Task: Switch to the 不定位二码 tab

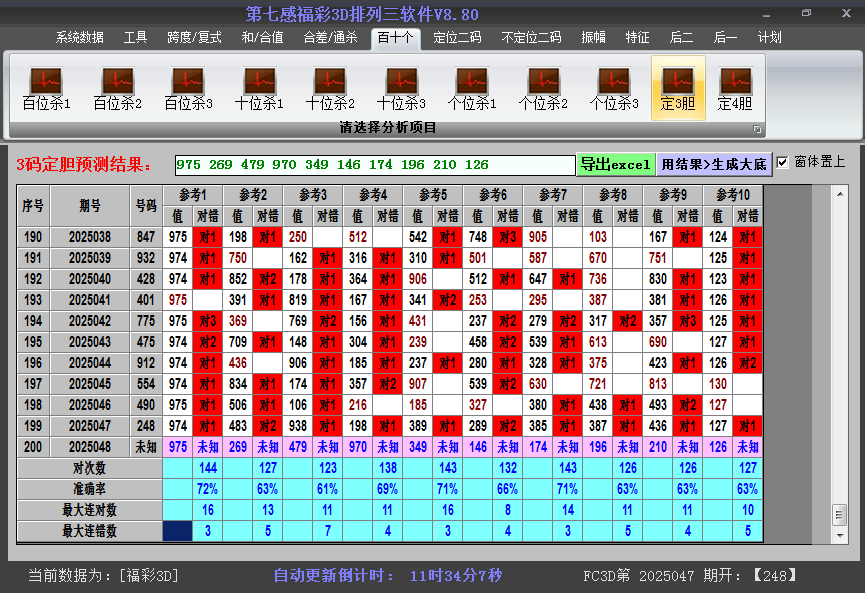Action: [531, 38]
